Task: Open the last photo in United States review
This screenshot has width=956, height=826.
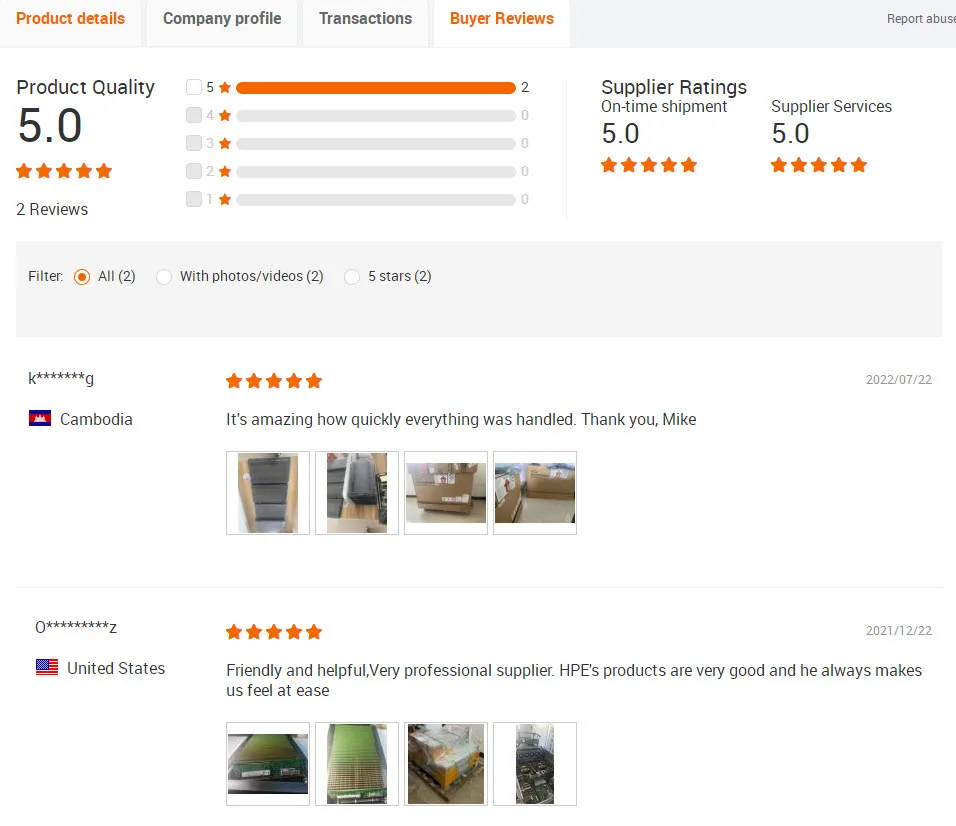Action: (535, 764)
